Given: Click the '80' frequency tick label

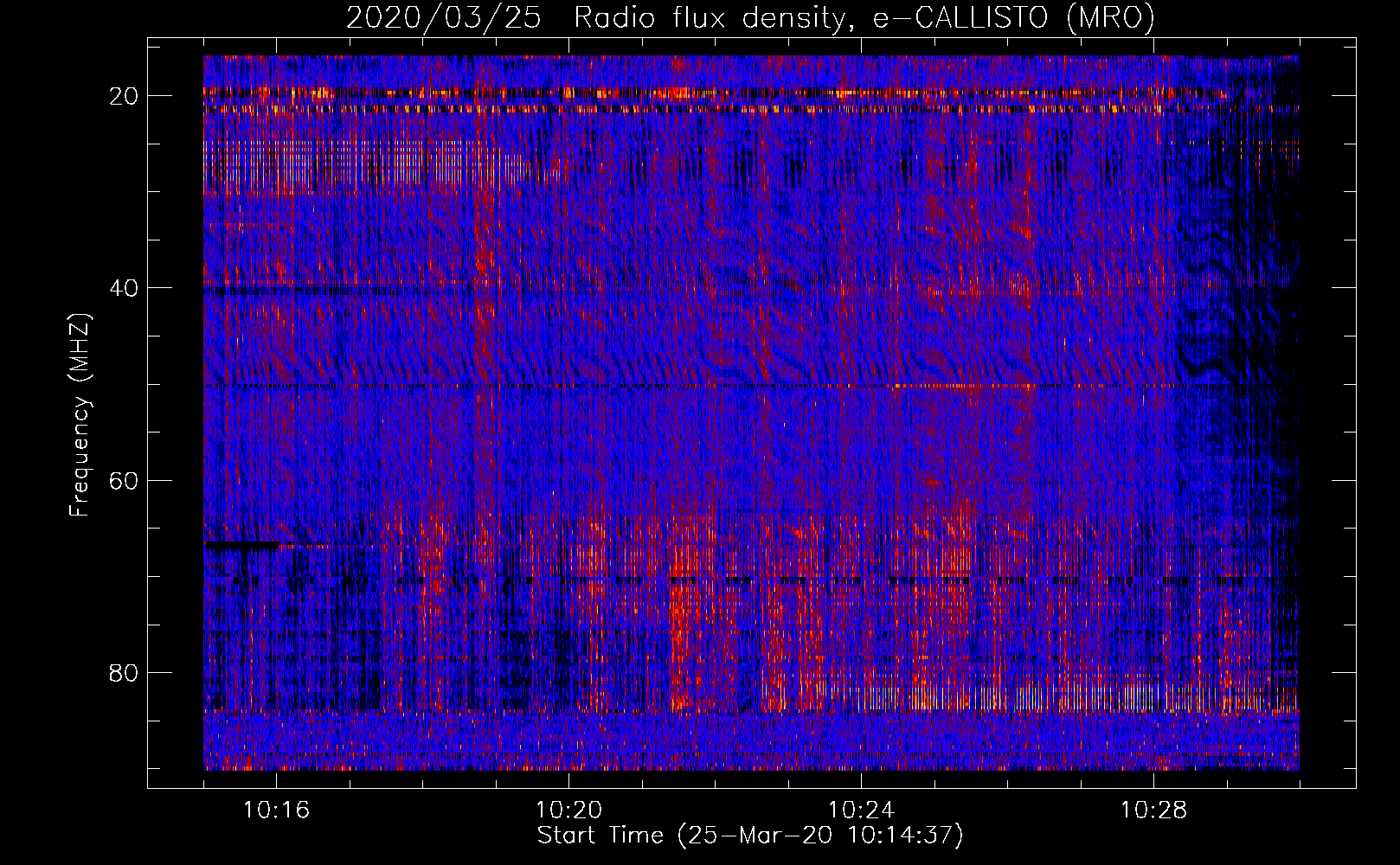Looking at the screenshot, I should point(125,672).
